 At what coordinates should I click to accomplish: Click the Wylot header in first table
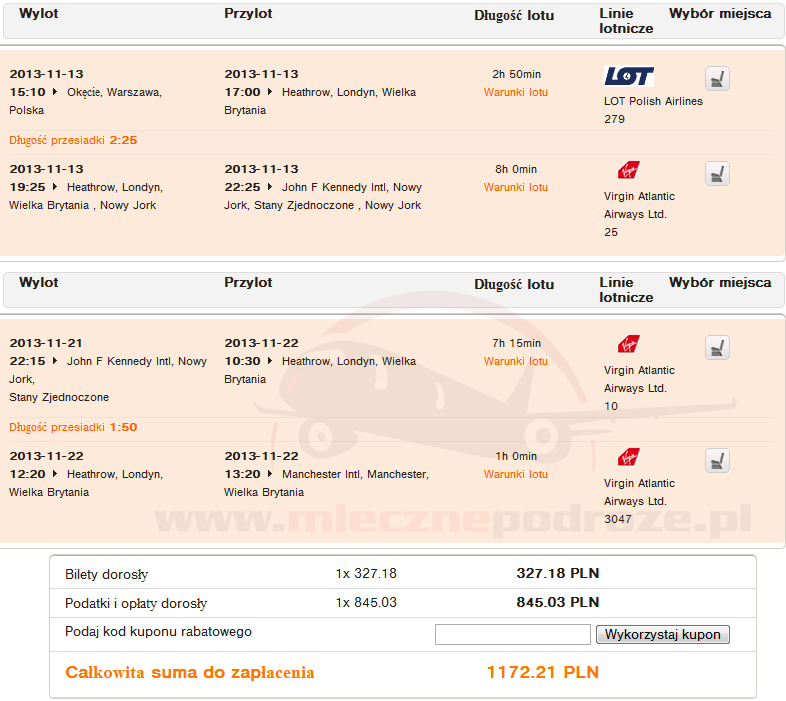(39, 14)
